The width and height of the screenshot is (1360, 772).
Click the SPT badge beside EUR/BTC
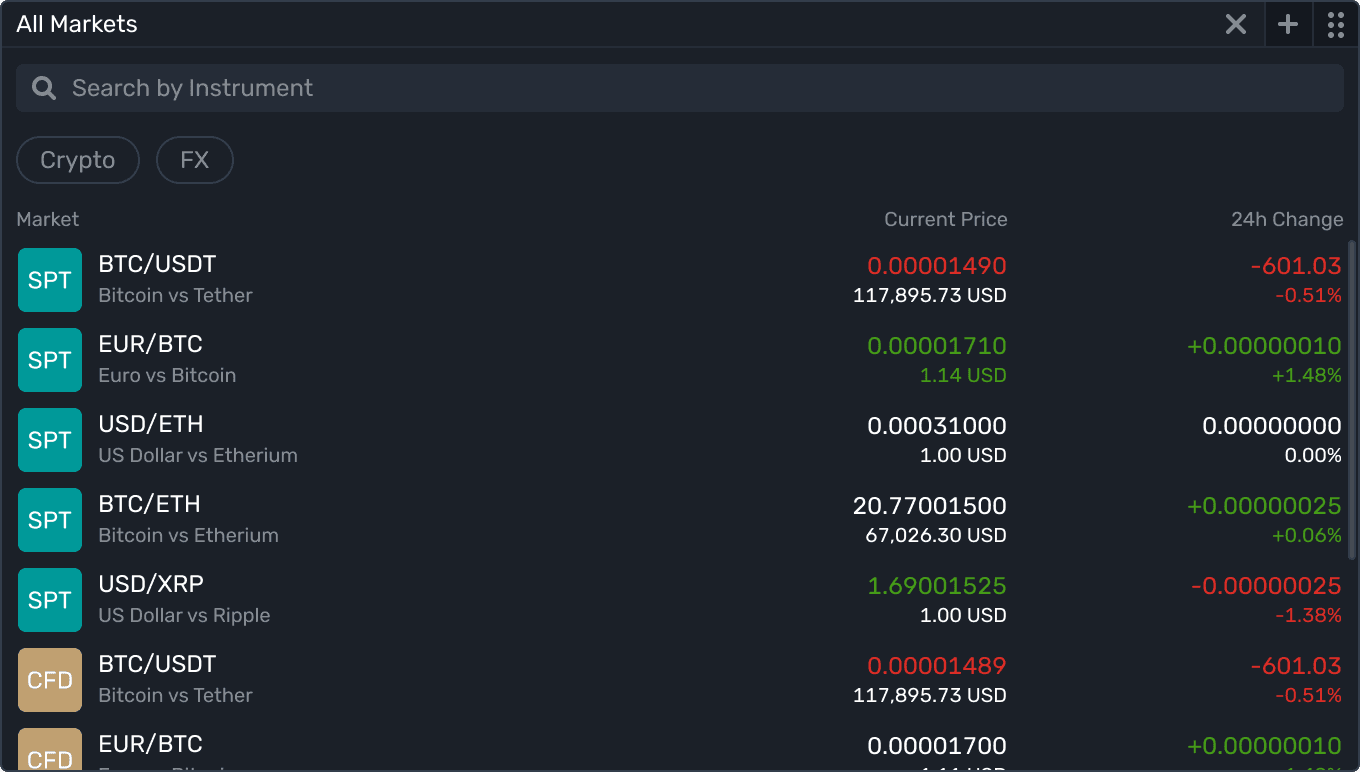50,360
